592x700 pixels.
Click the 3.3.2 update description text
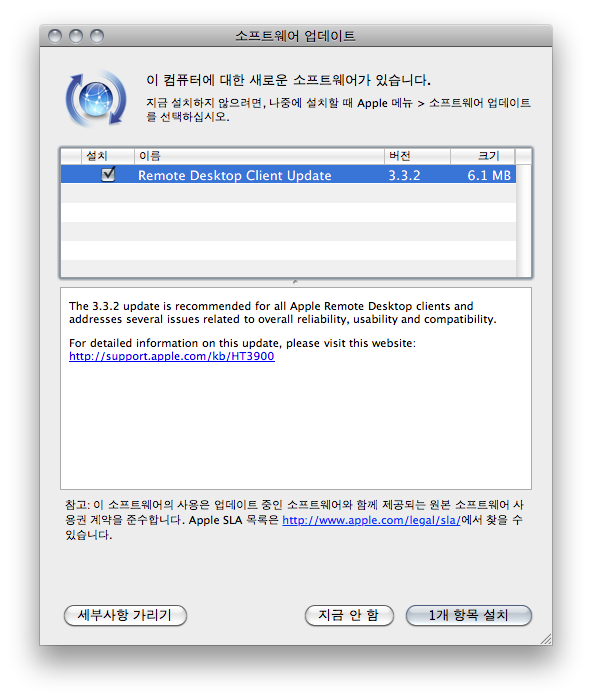(282, 312)
